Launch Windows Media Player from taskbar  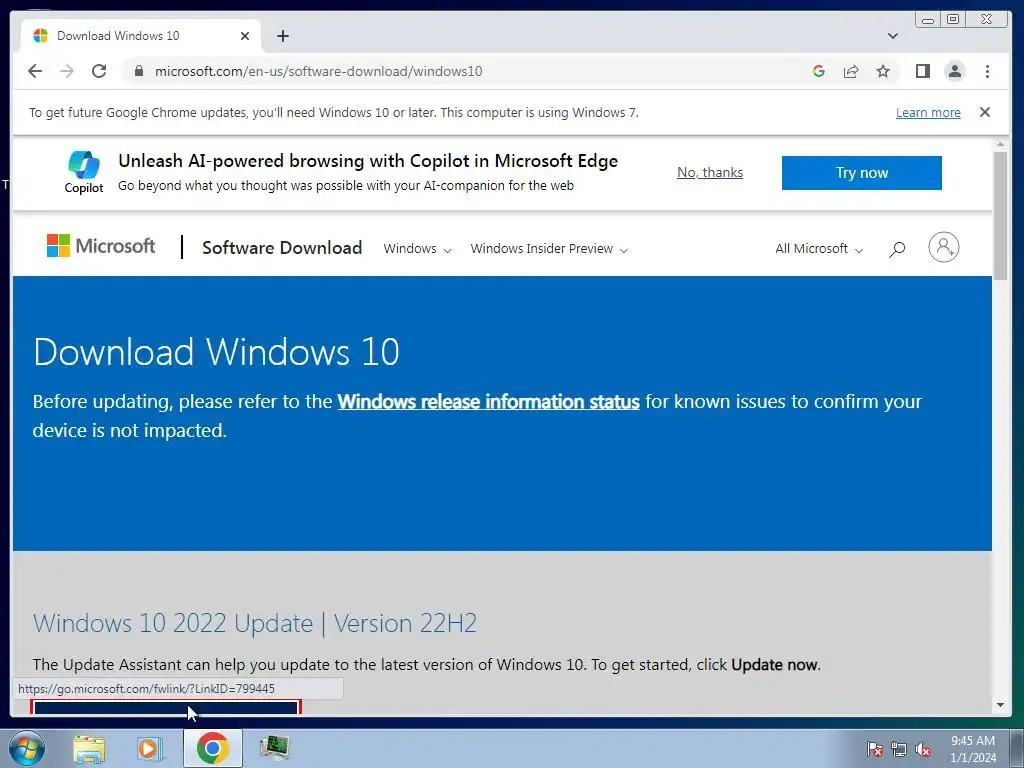(x=150, y=748)
